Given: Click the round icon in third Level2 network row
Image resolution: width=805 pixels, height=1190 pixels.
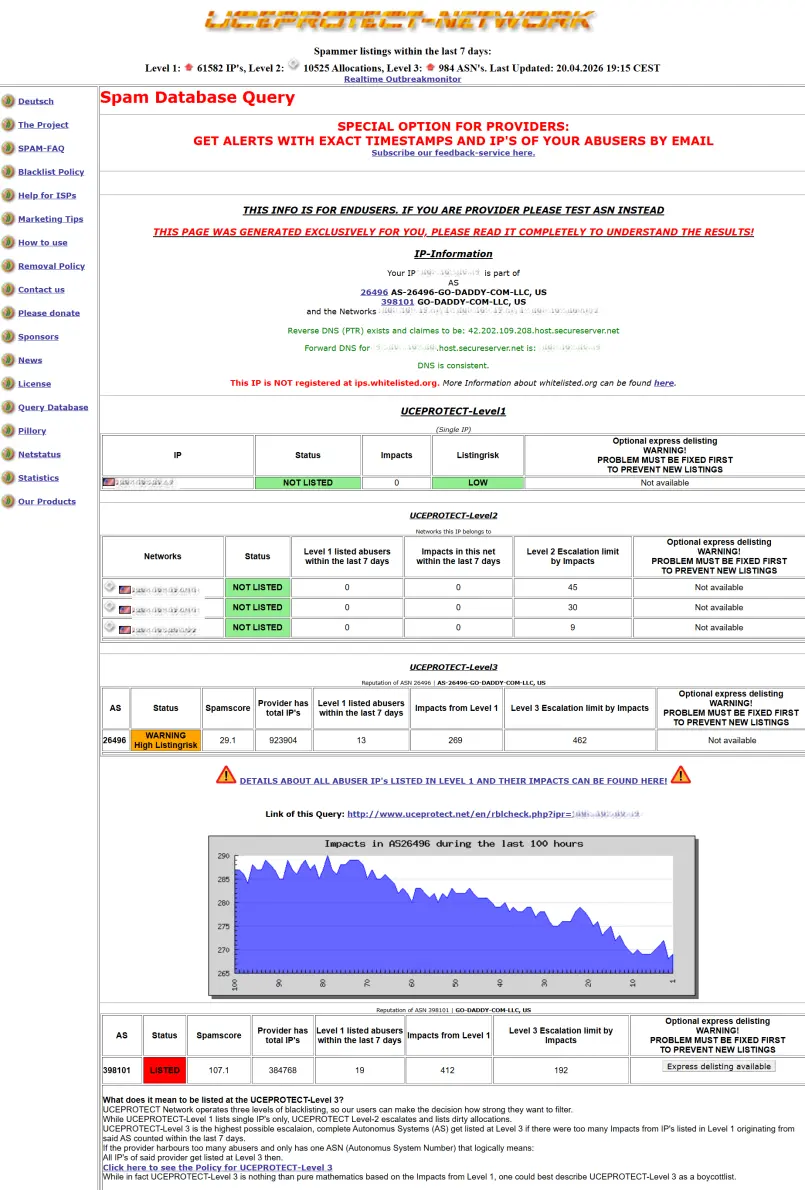Looking at the screenshot, I should [x=110, y=626].
